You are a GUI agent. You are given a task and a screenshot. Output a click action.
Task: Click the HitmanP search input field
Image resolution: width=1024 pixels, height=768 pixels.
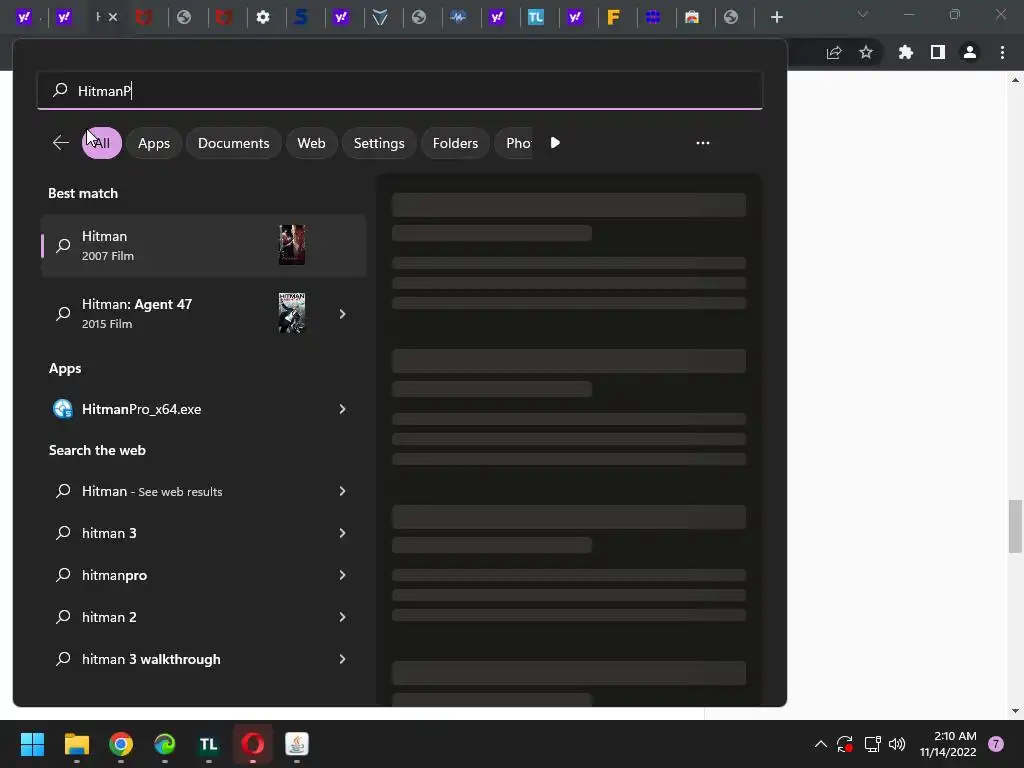(400, 90)
